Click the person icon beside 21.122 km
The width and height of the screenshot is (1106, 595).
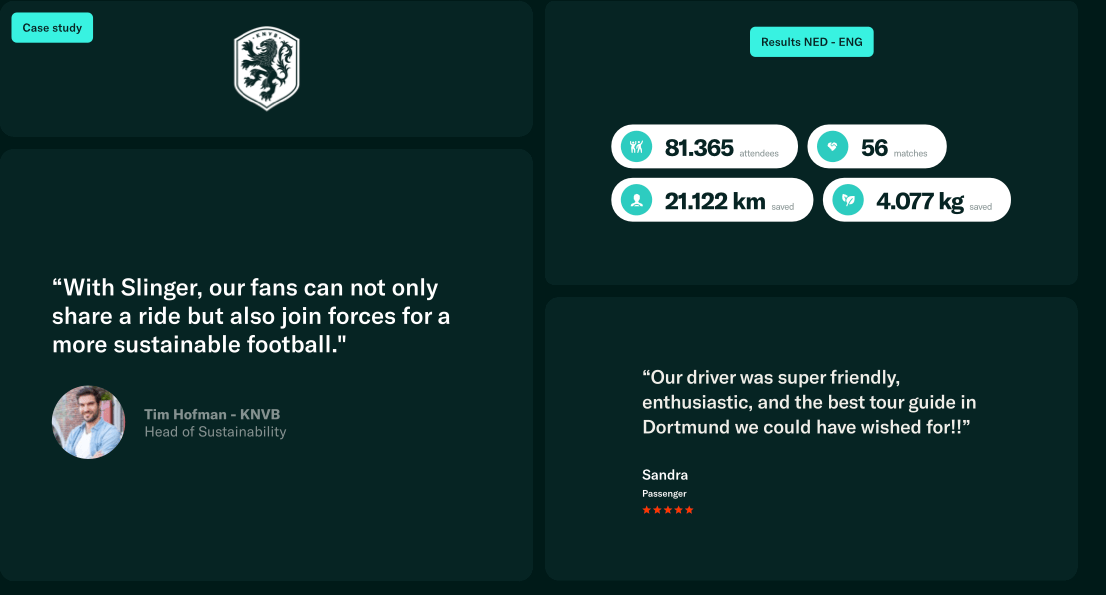635,200
